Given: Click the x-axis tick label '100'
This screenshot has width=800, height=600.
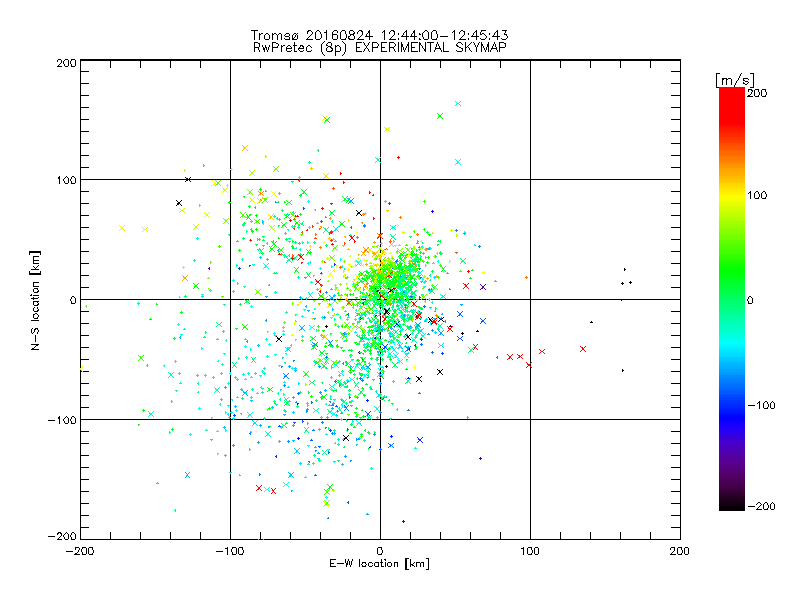Looking at the screenshot, I should 530,551.
